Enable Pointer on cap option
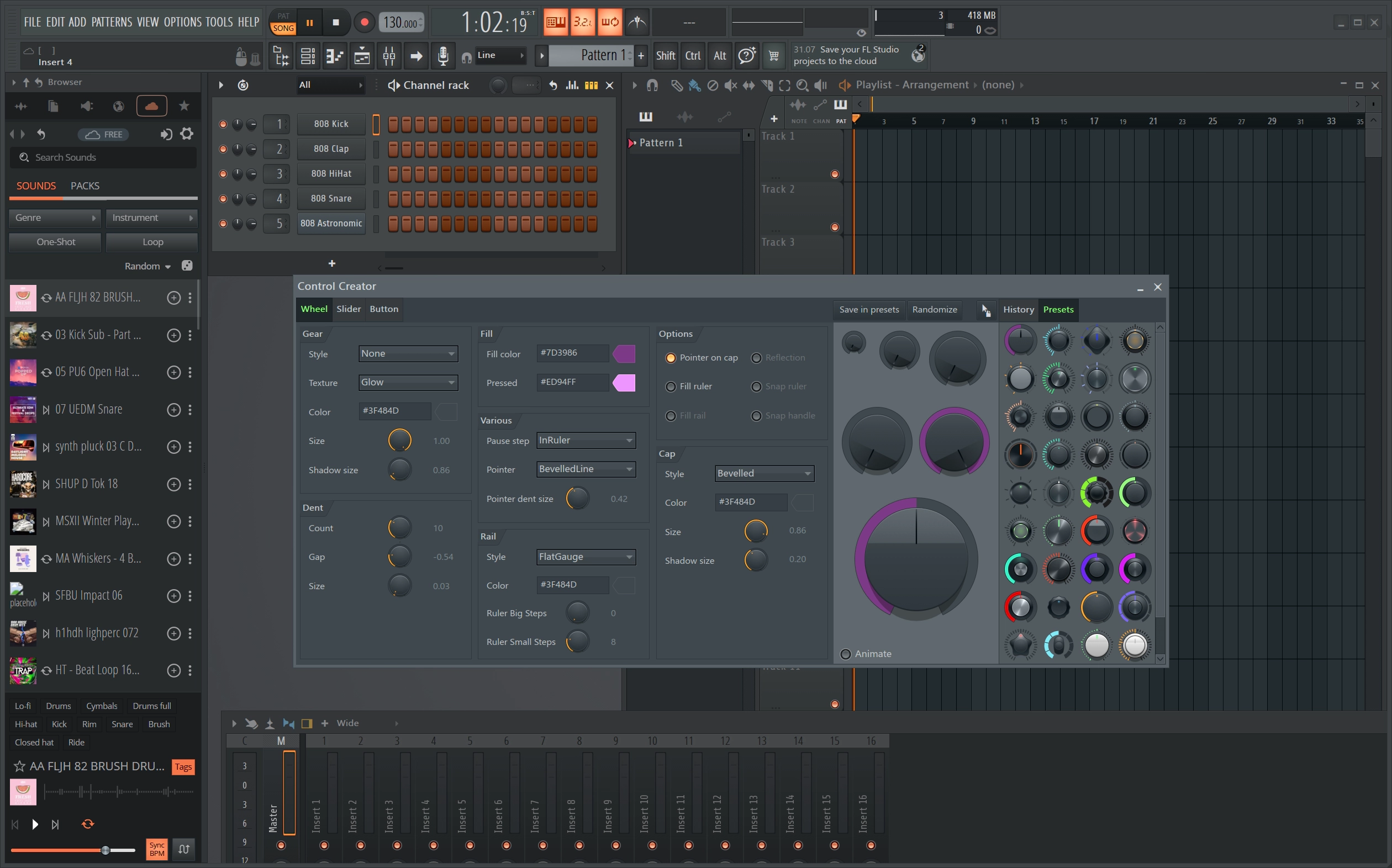 [x=670, y=358]
